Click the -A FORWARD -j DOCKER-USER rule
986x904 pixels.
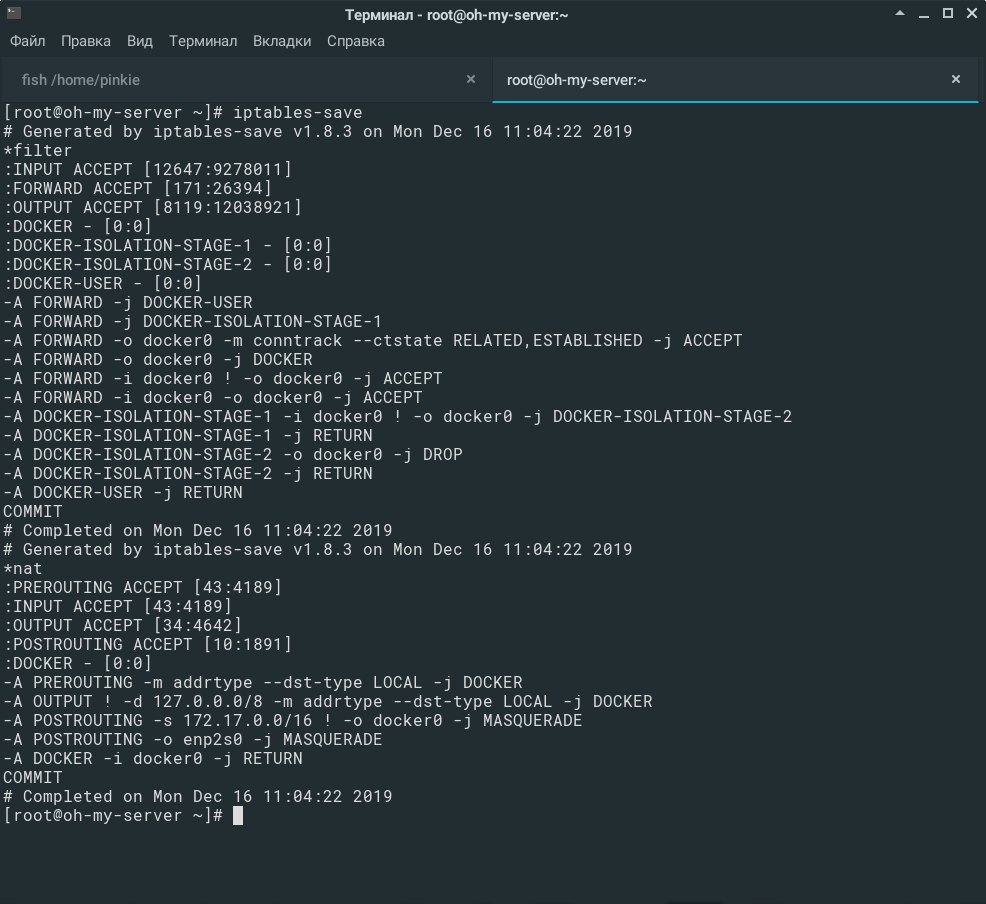(128, 302)
